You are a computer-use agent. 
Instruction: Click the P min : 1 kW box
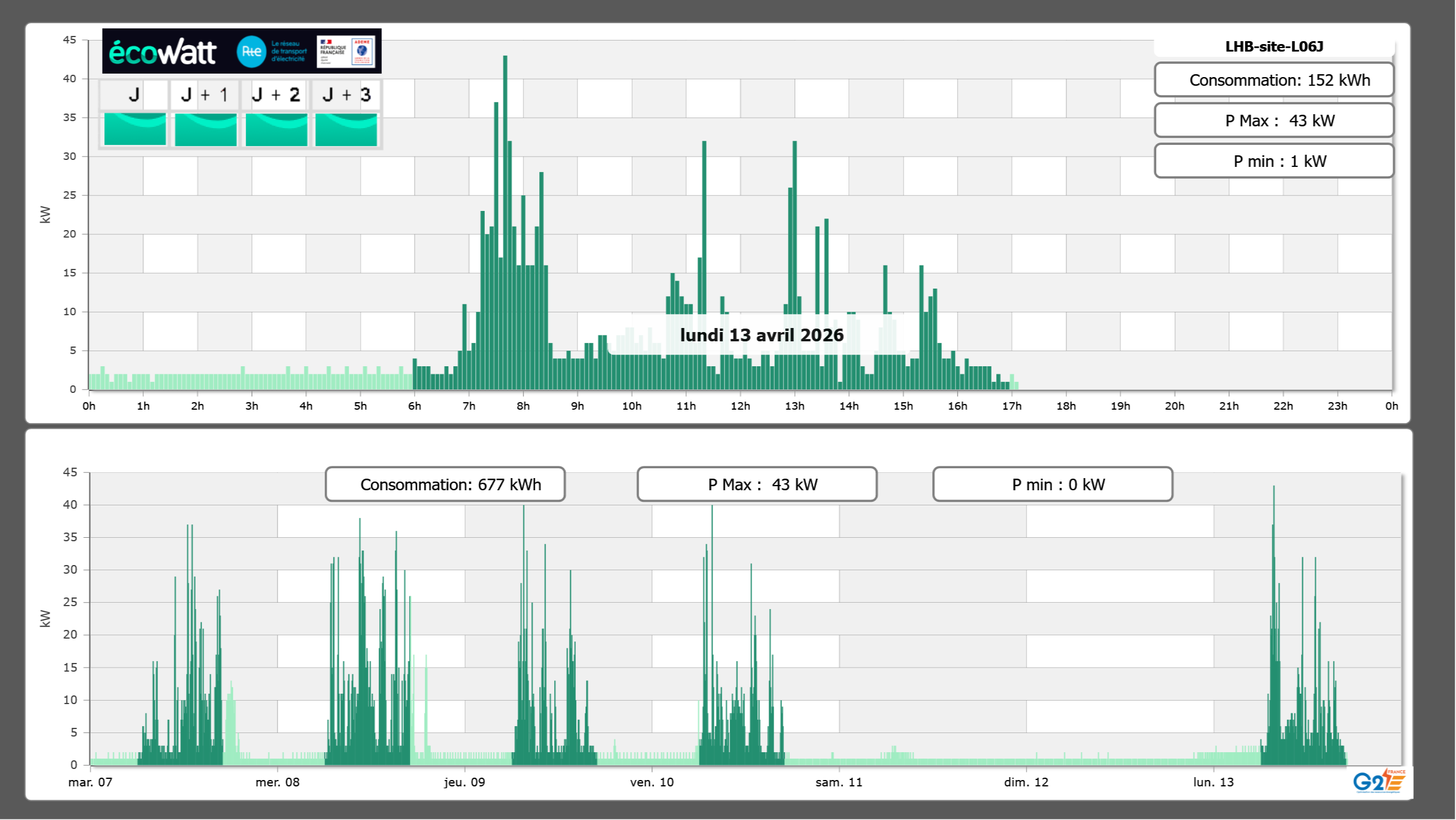click(1274, 161)
